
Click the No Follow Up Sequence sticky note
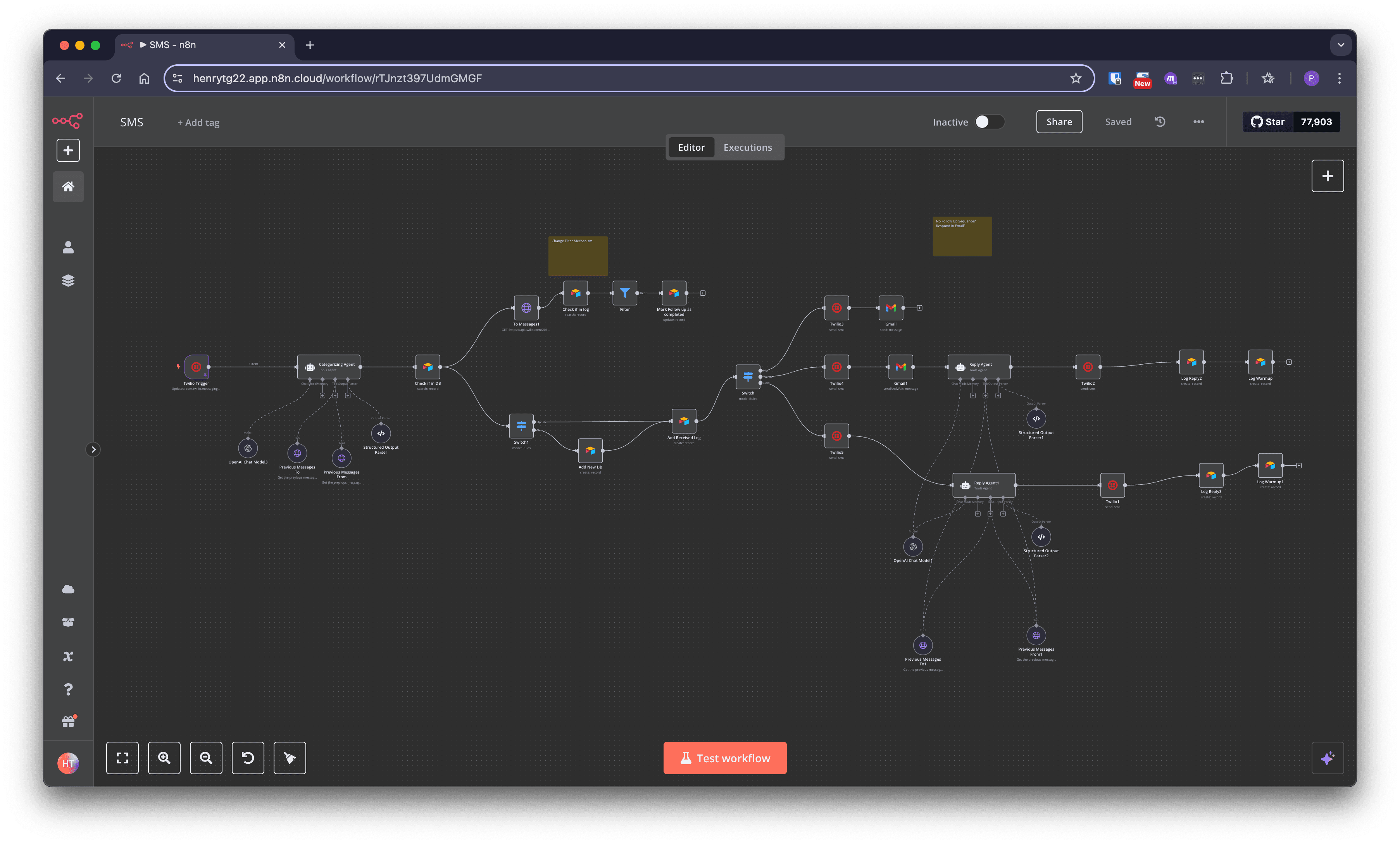(x=962, y=236)
